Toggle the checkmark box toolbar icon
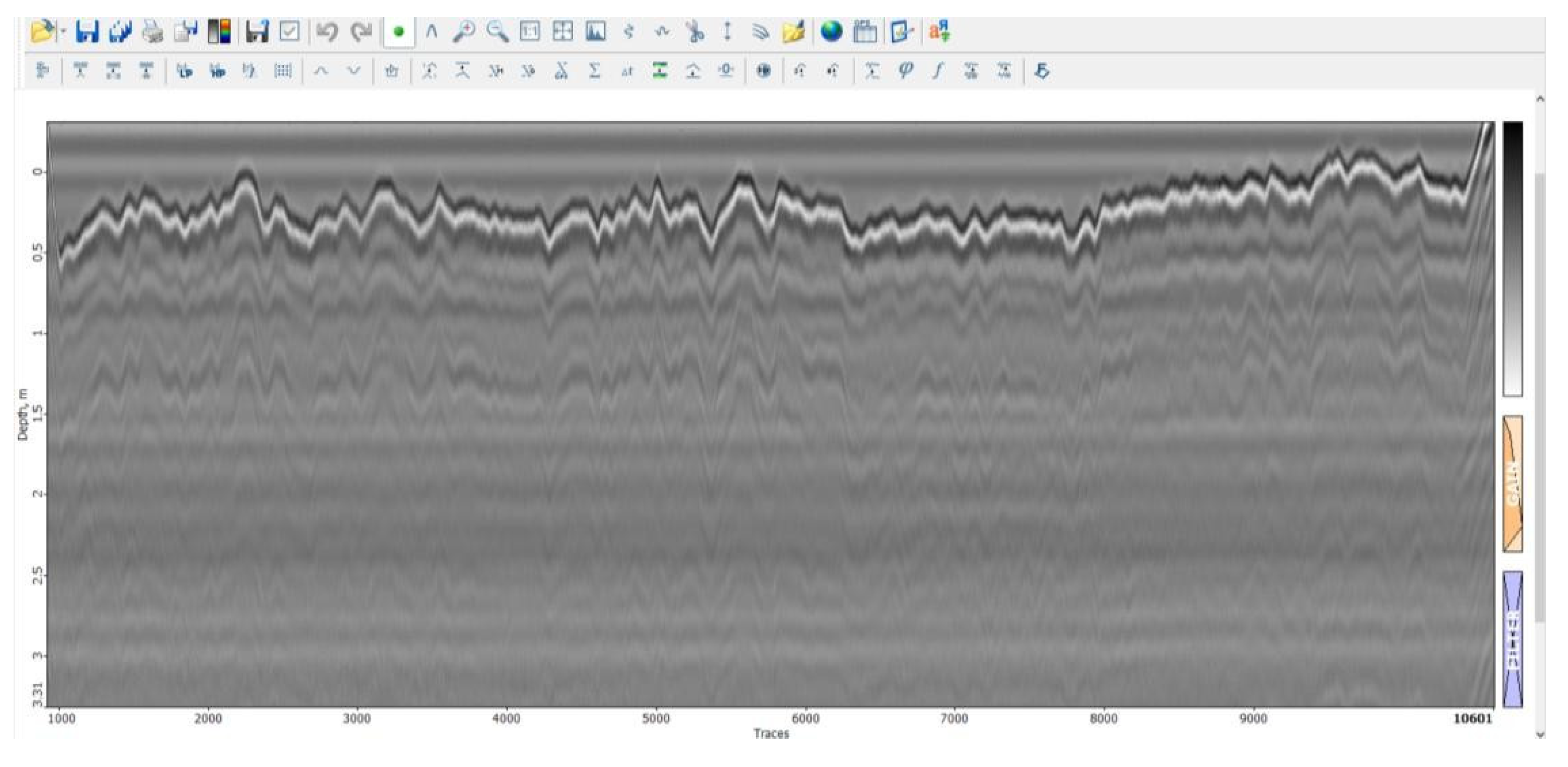 pos(289,31)
